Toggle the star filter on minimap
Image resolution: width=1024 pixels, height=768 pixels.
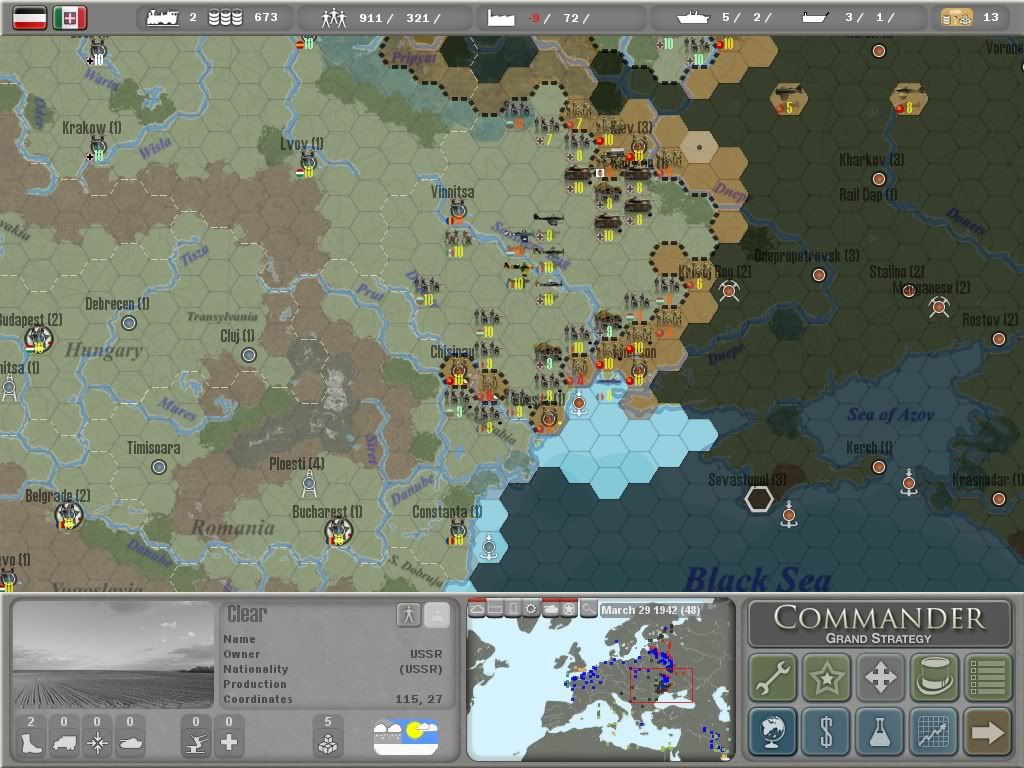569,609
